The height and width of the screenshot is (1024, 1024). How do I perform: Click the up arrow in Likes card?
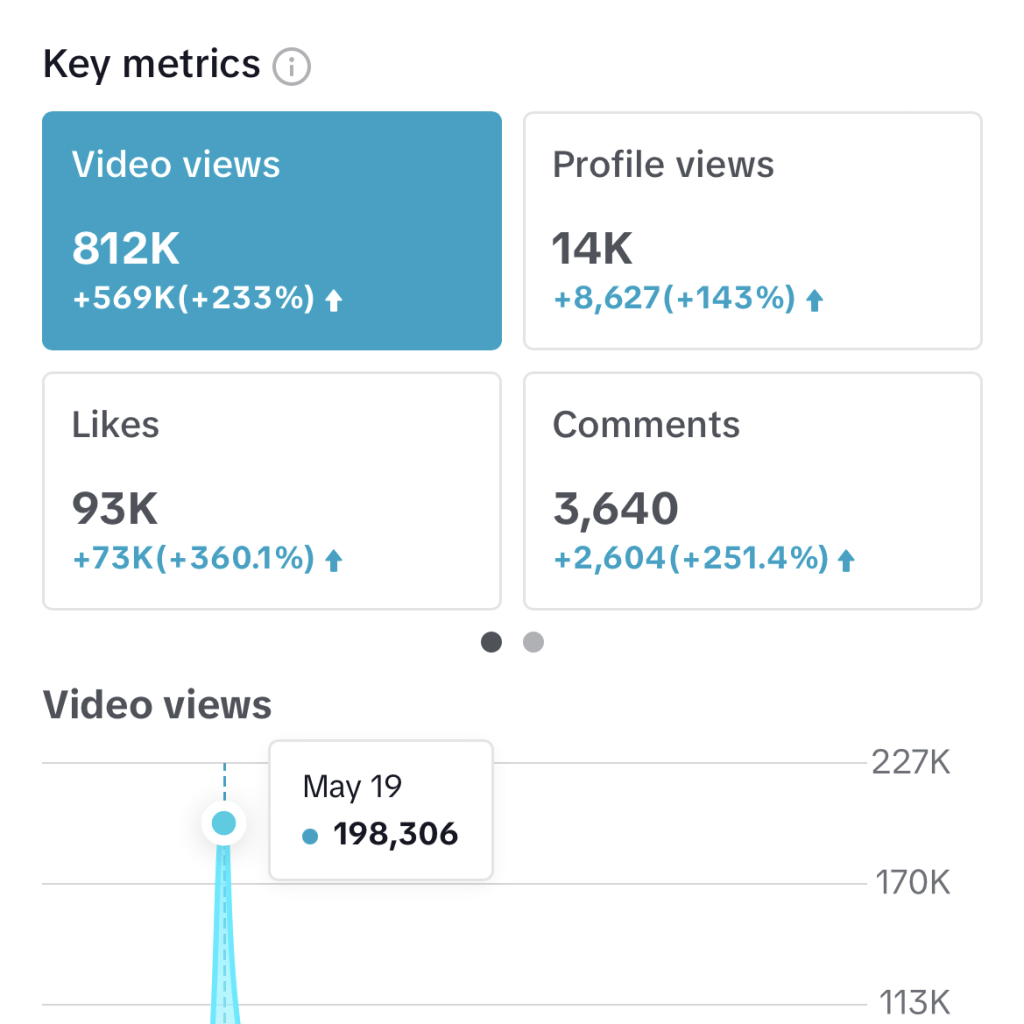point(334,560)
